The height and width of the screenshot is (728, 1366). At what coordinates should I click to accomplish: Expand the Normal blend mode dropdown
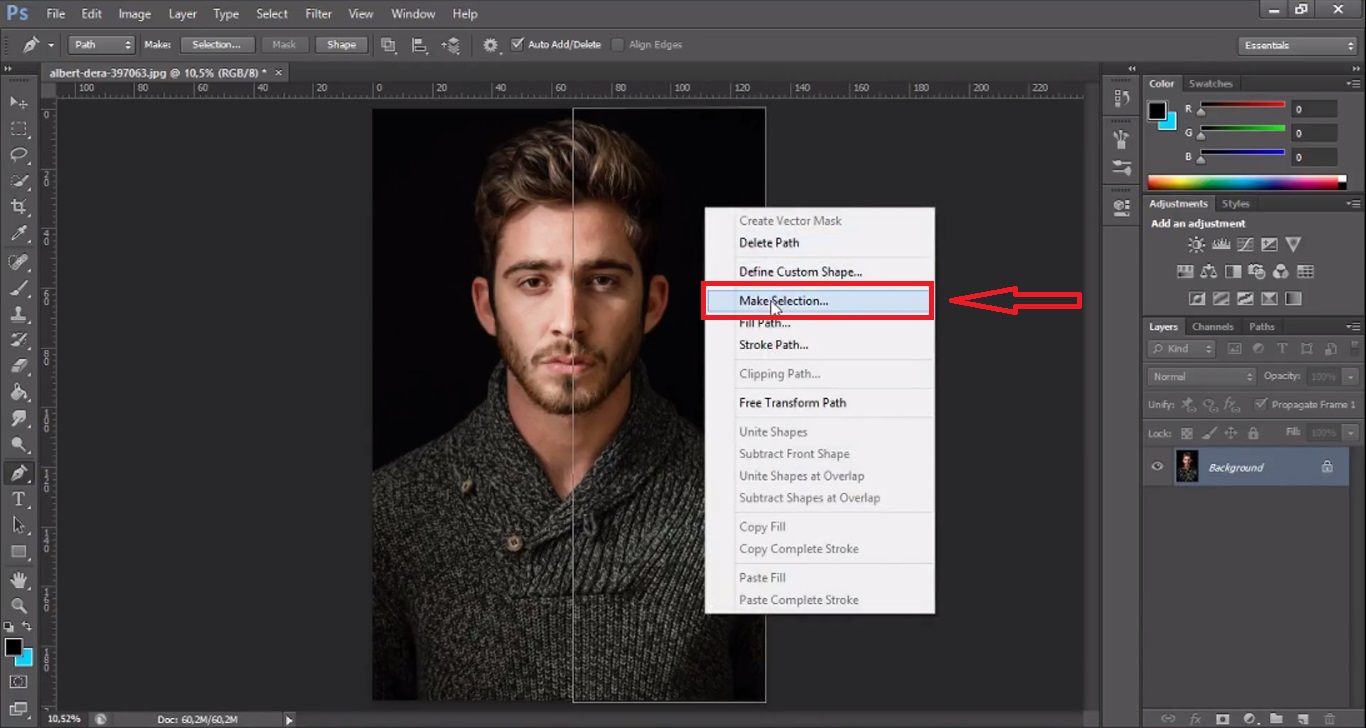(1201, 377)
